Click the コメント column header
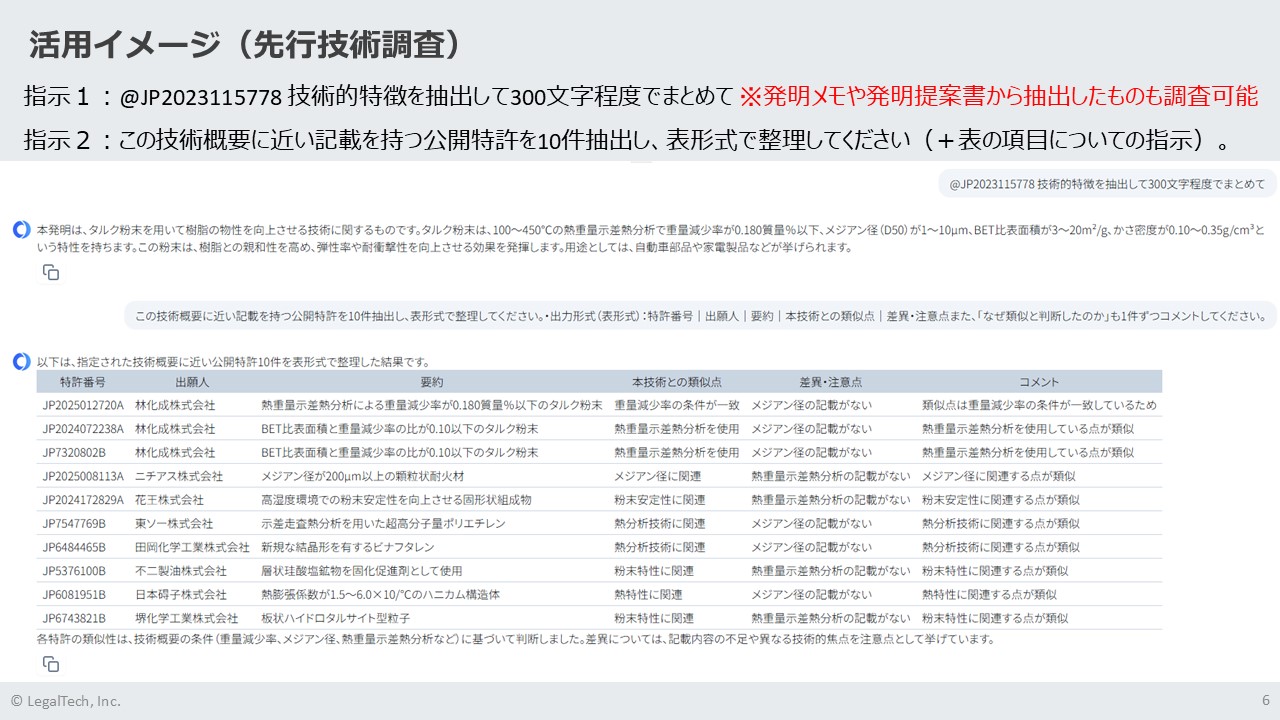 click(1039, 382)
